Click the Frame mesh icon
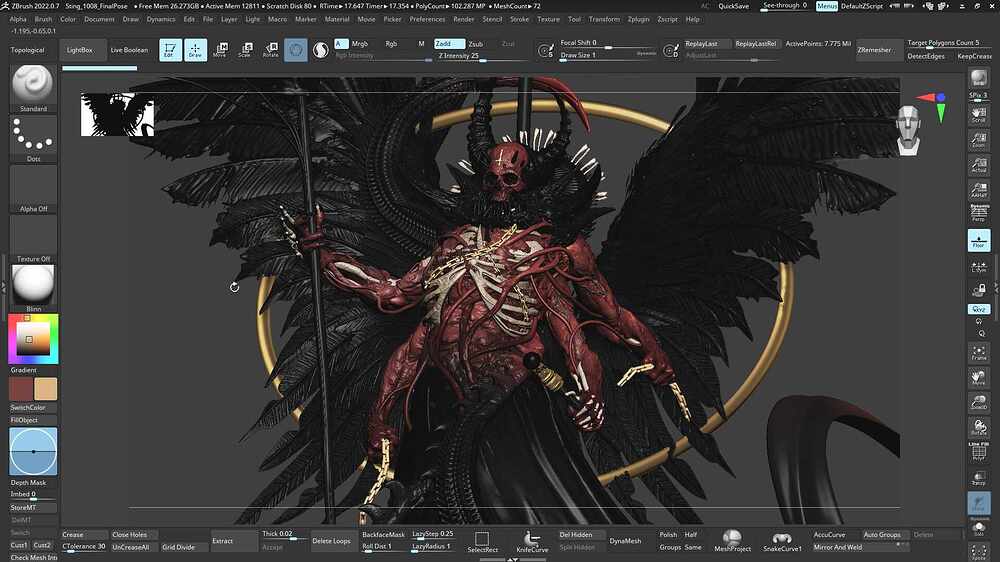The width and height of the screenshot is (1000, 562). (978, 353)
